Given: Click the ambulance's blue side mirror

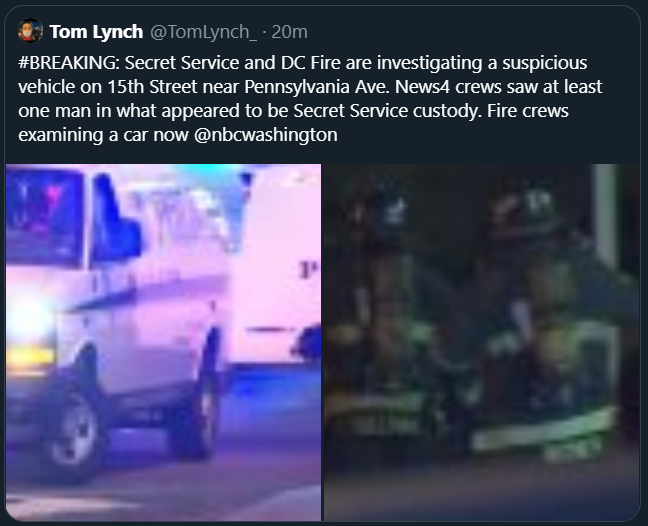Looking at the screenshot, I should click(x=116, y=221).
